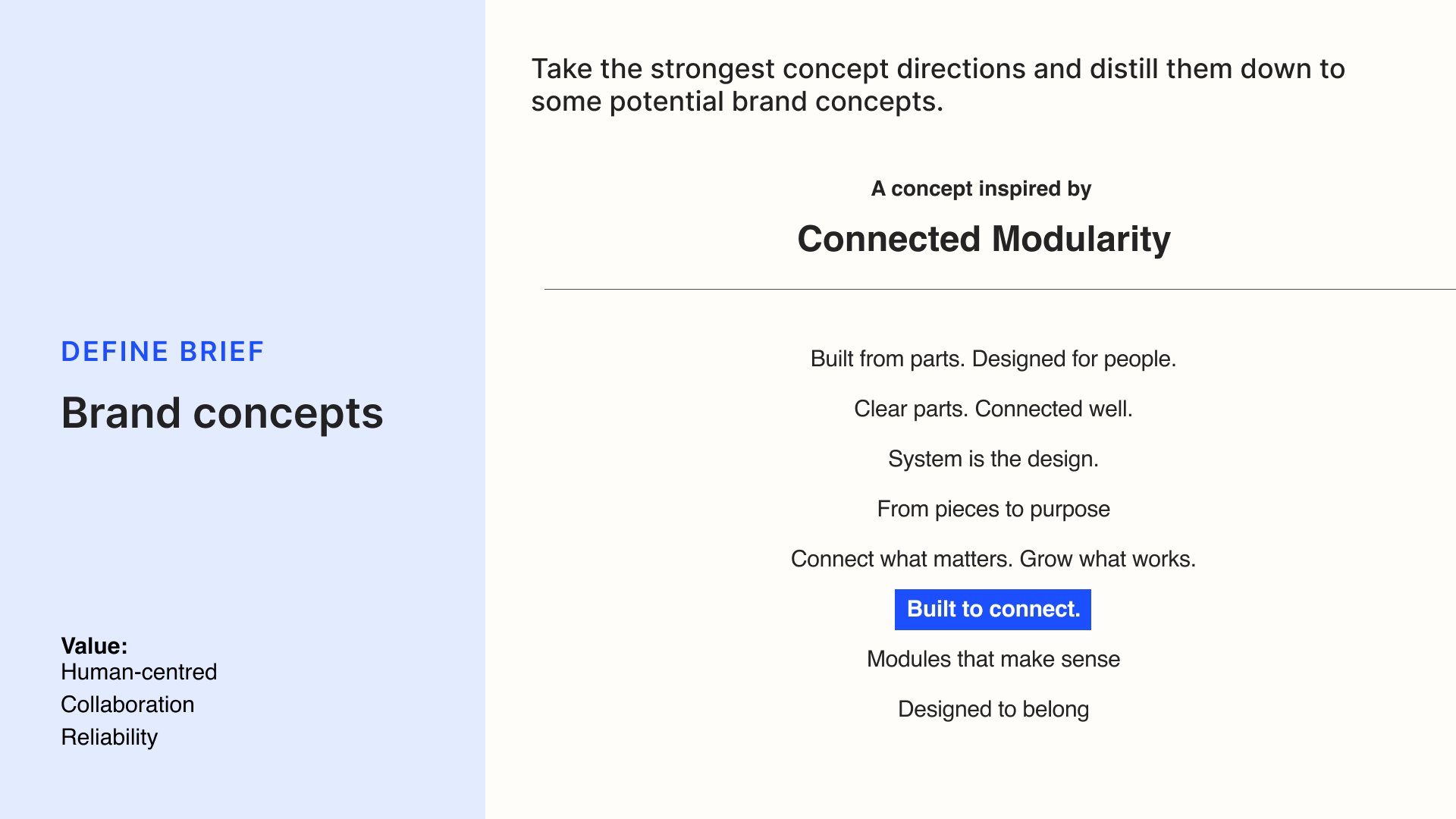Click the highlighted 'Built to connect.' tagline
The image size is (1456, 819).
pos(993,610)
